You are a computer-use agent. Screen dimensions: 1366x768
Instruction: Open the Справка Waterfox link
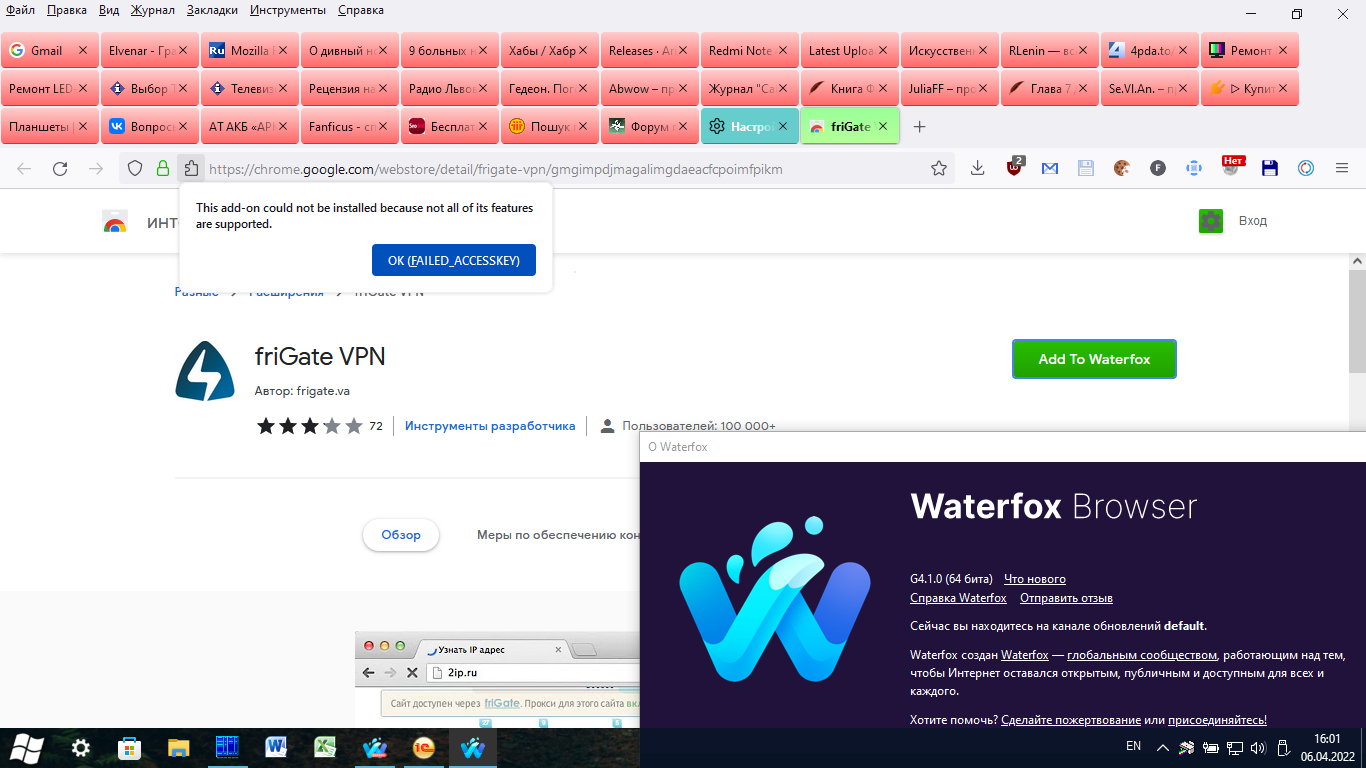[x=958, y=598]
